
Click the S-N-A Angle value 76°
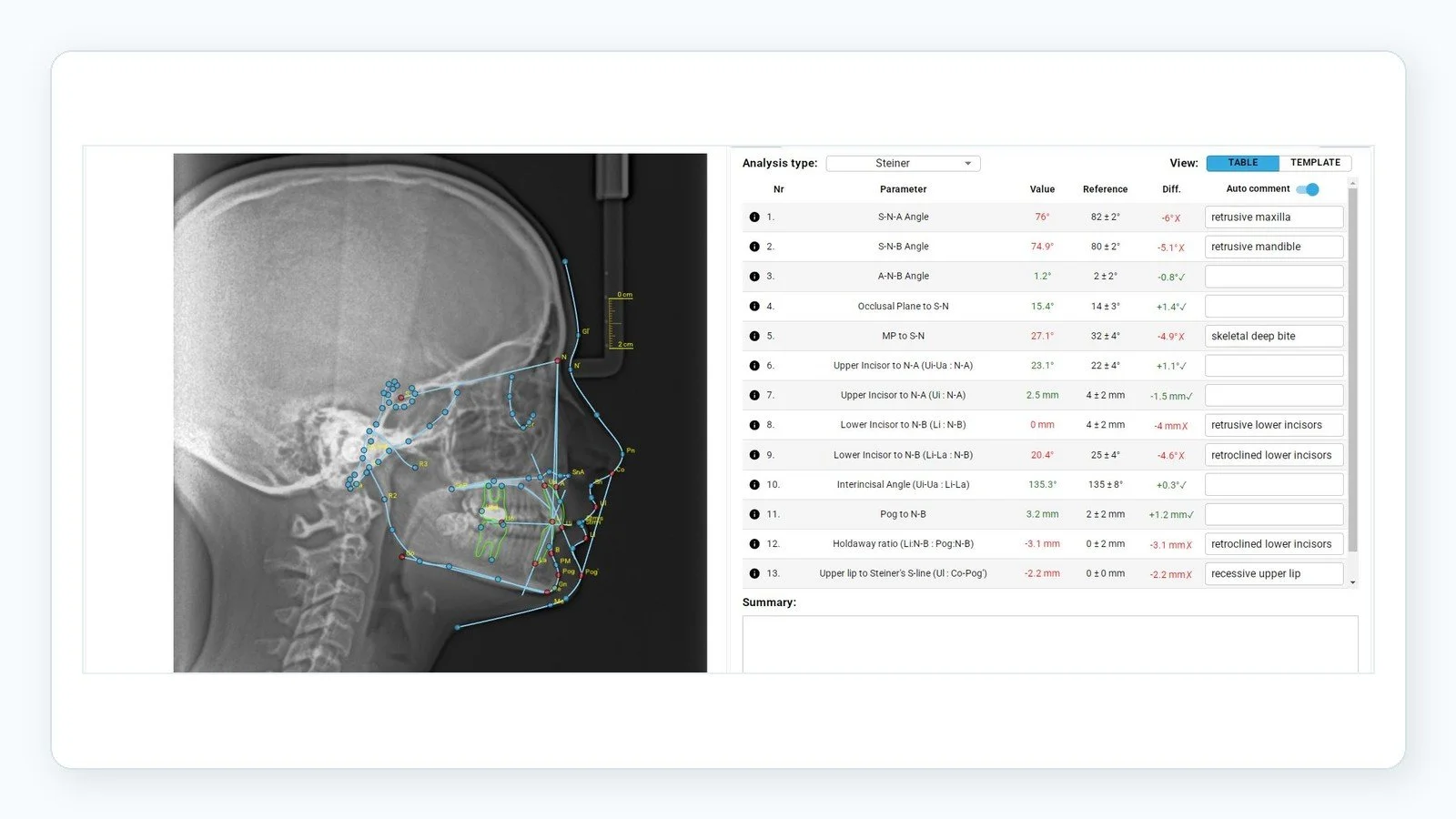click(1042, 217)
